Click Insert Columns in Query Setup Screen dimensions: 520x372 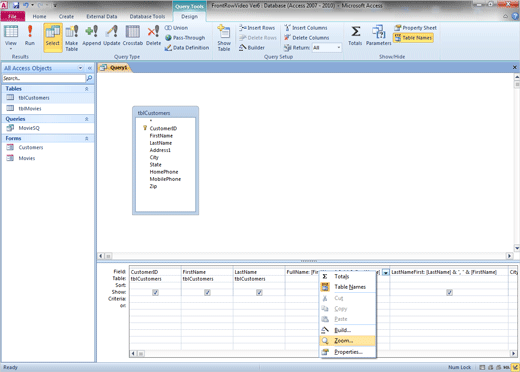tap(306, 28)
